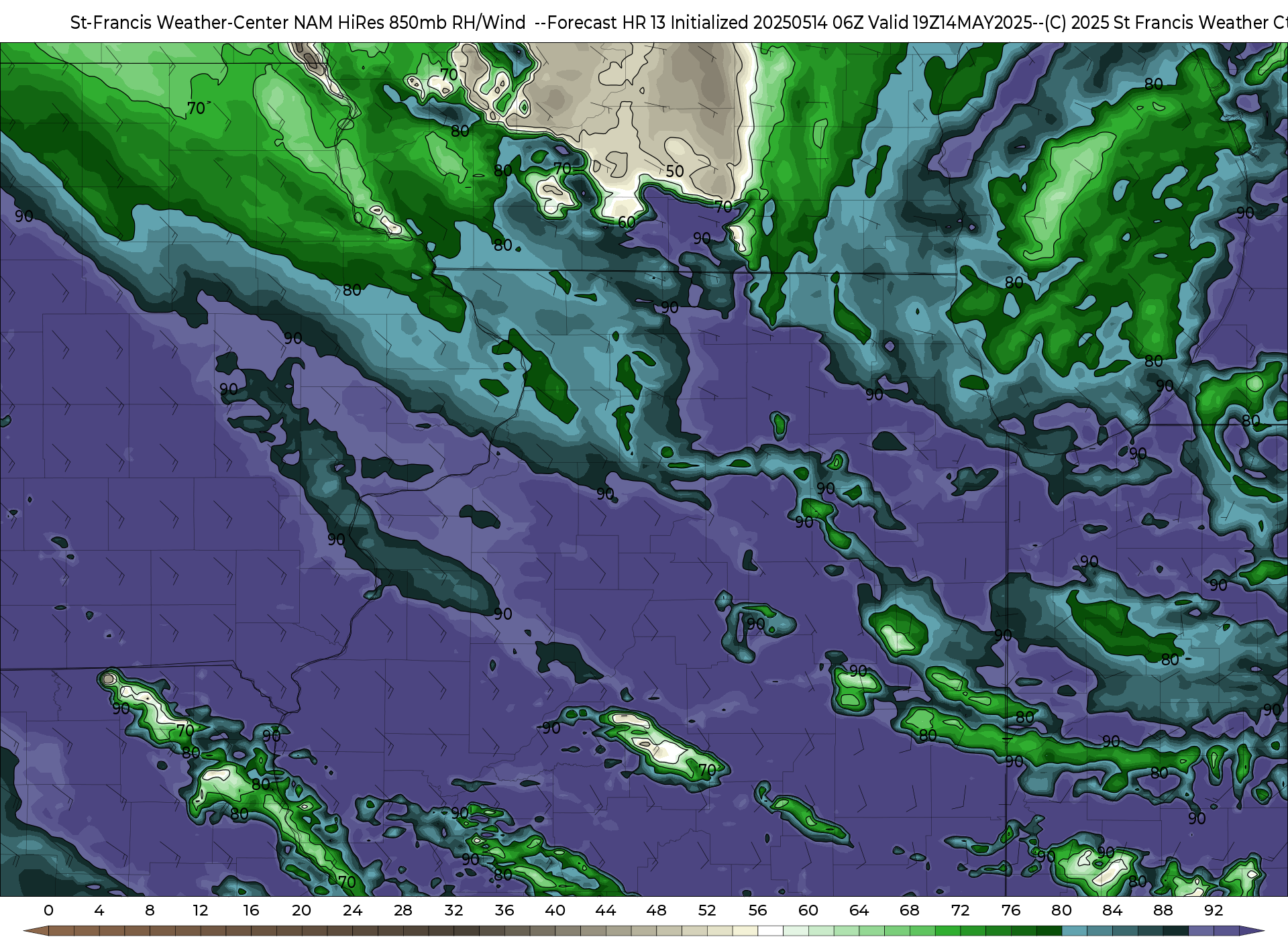Click the colorbar tick label 24
This screenshot has height=939, width=1288.
[352, 910]
